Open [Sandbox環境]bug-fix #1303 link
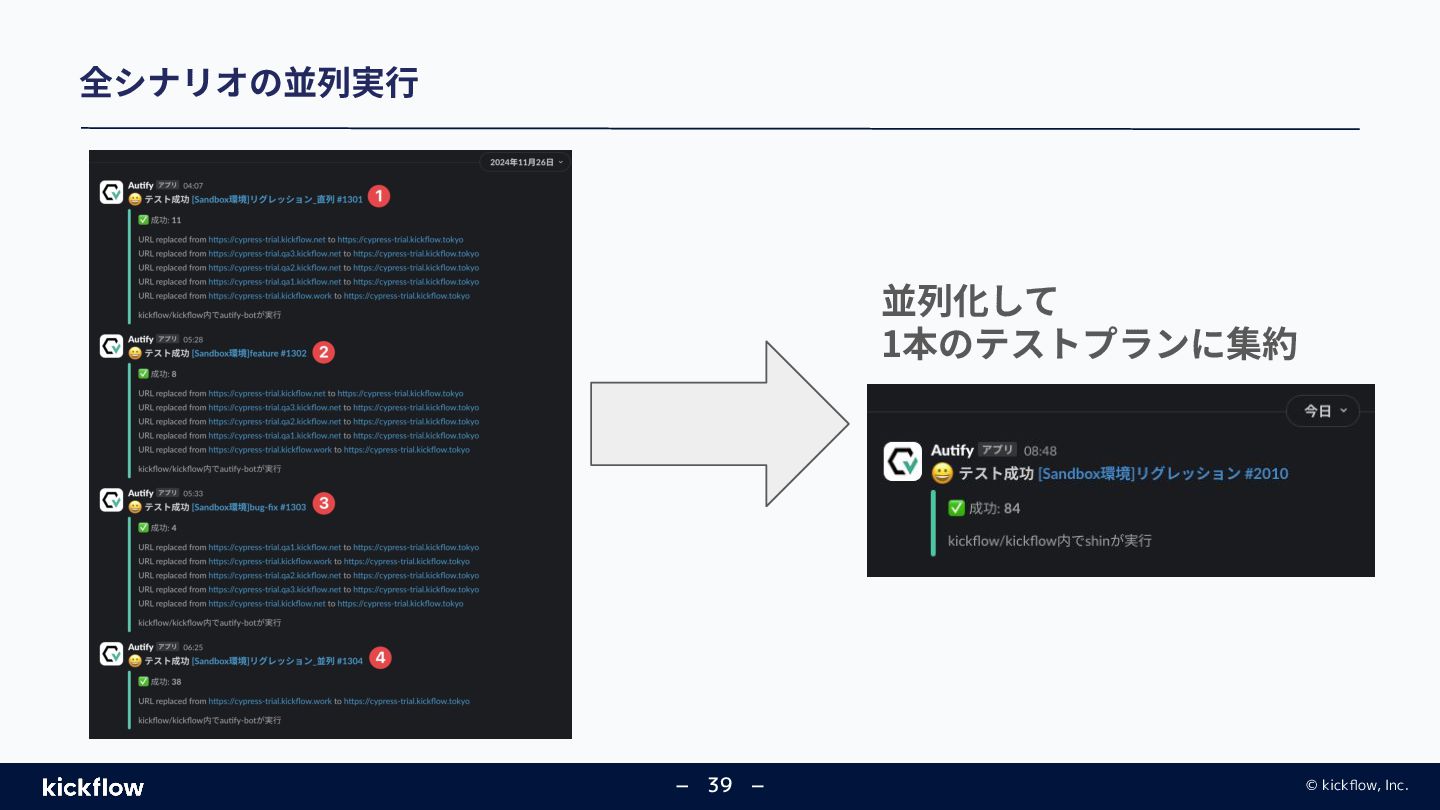Viewport: 1440px width, 810px height. click(249, 508)
